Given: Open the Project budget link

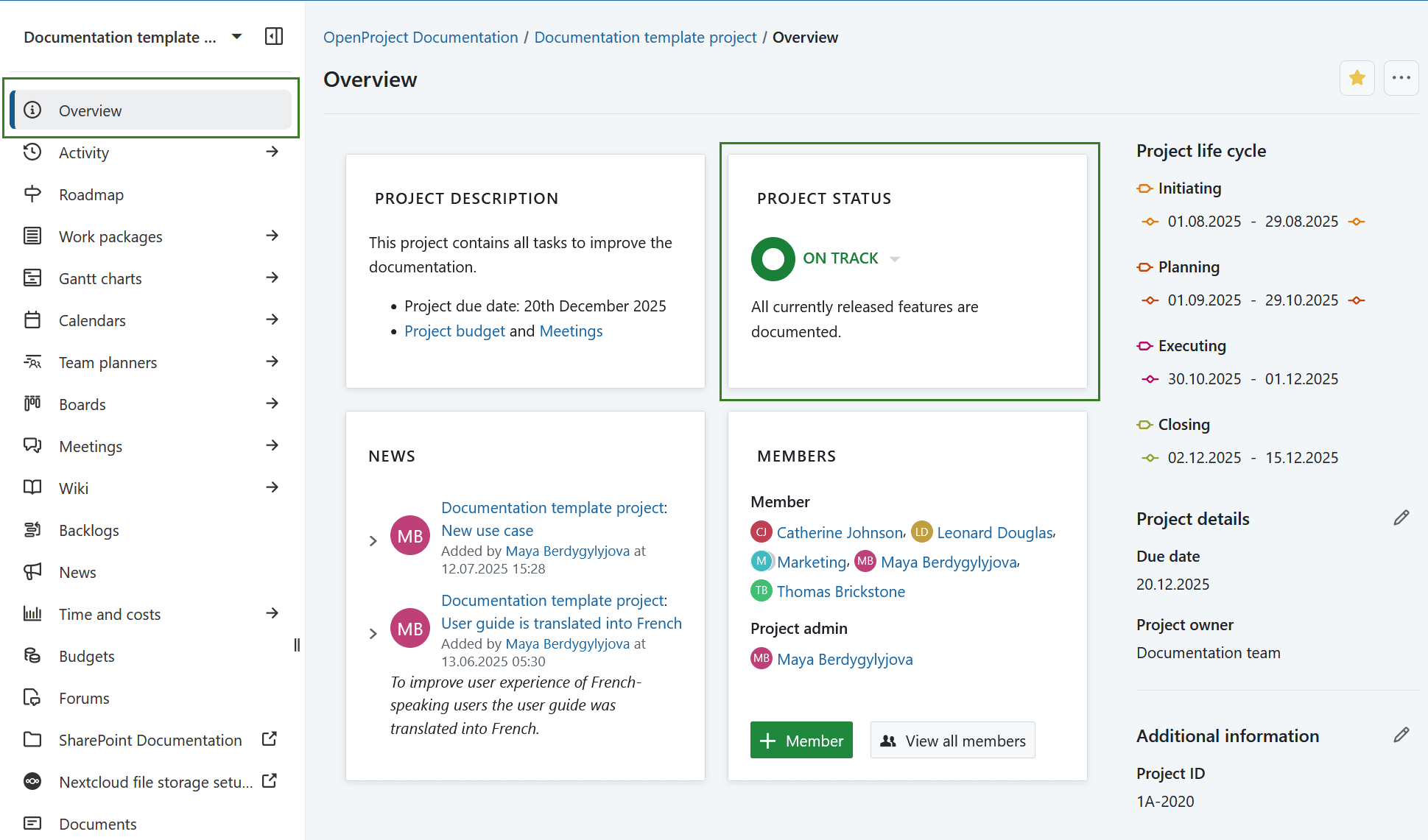Looking at the screenshot, I should point(454,331).
